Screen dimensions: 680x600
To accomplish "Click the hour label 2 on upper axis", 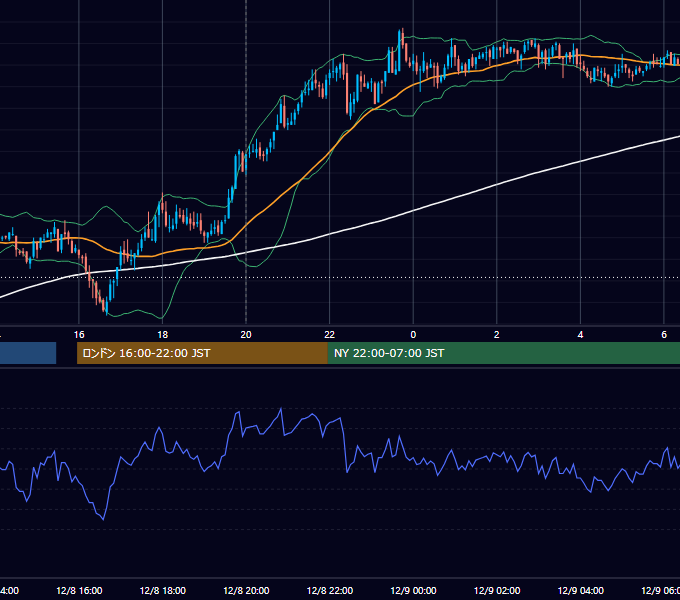I will click(x=497, y=335).
